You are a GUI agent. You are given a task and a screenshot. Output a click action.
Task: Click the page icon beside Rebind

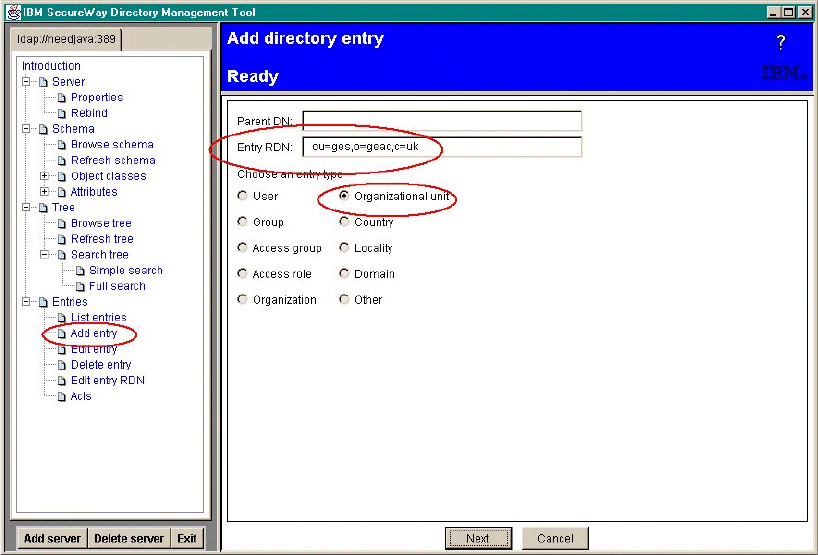point(62,113)
